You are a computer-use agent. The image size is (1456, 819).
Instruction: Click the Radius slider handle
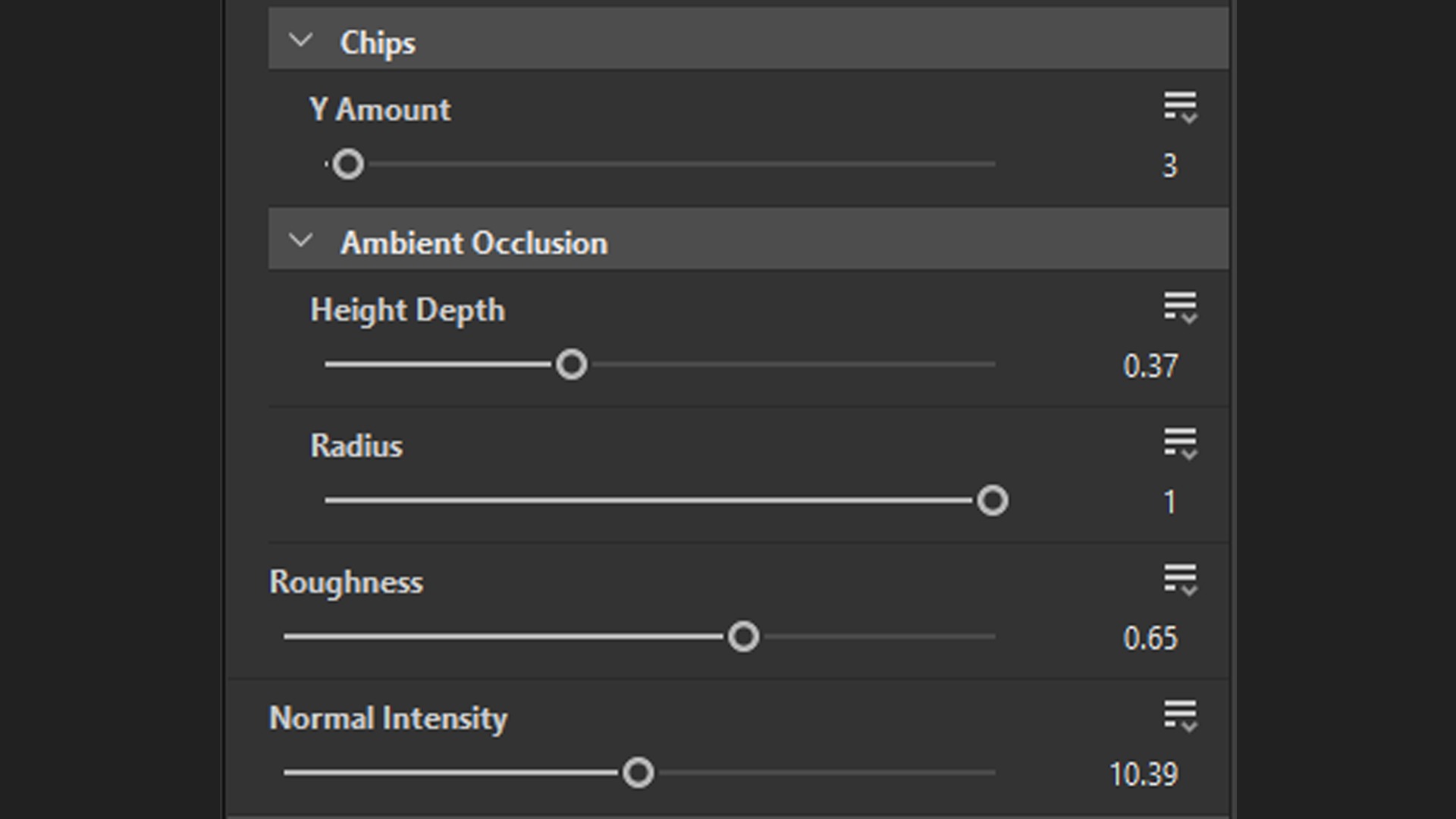[992, 501]
